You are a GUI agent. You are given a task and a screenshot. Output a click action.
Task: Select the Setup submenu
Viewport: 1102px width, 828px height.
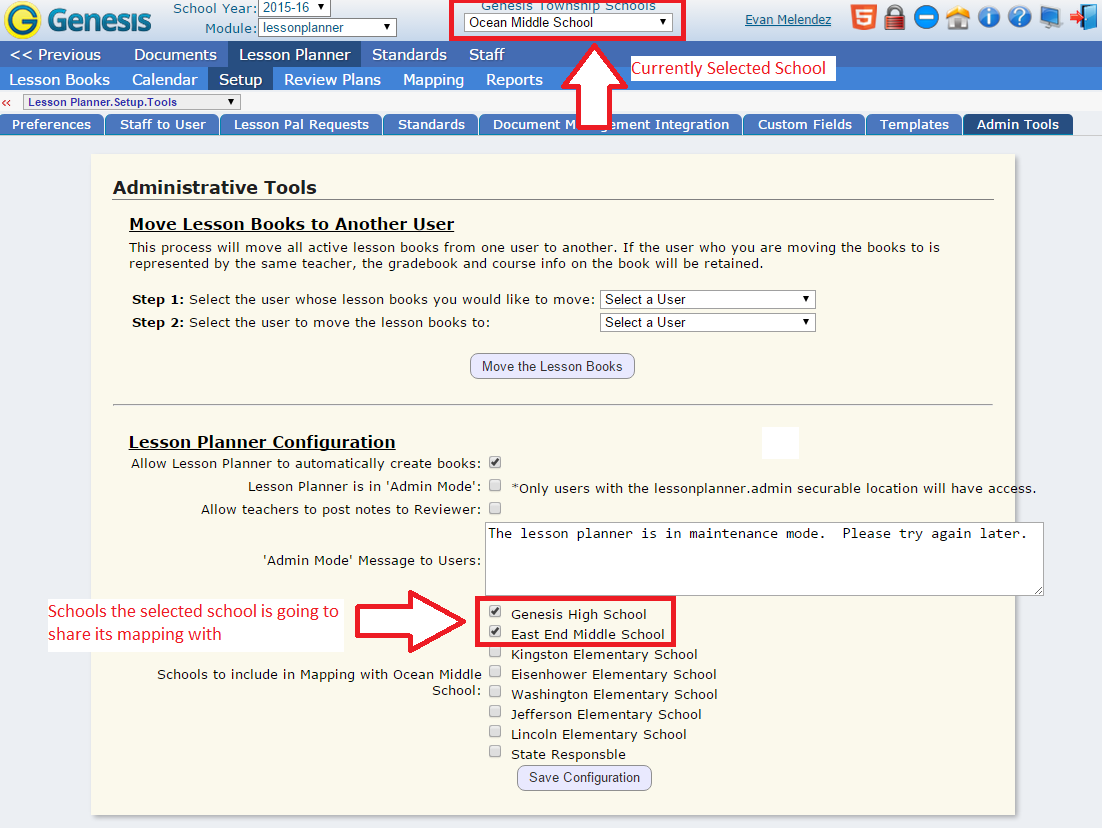click(x=240, y=79)
